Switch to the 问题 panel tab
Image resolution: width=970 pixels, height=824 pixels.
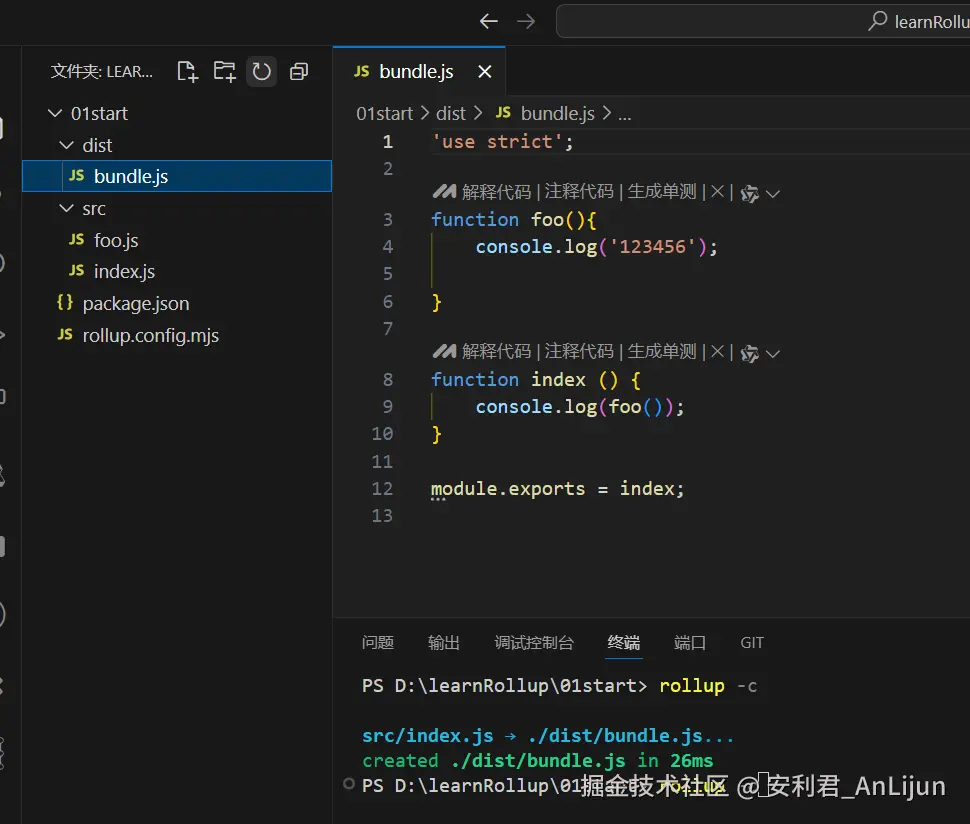pyautogui.click(x=377, y=643)
